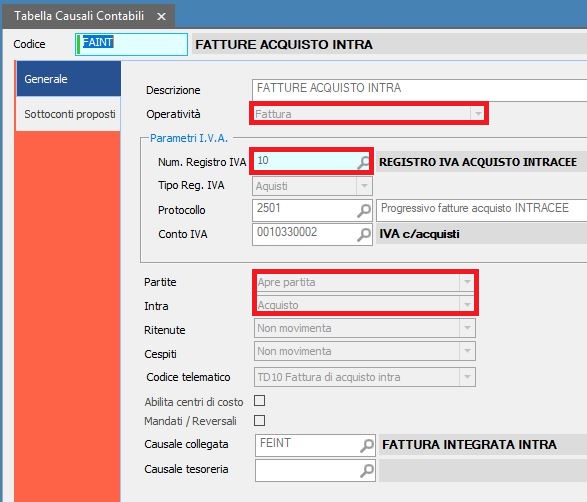Click the Conto IVA lookup magnifier icon
Viewport: 587px width, 502px height.
364,234
